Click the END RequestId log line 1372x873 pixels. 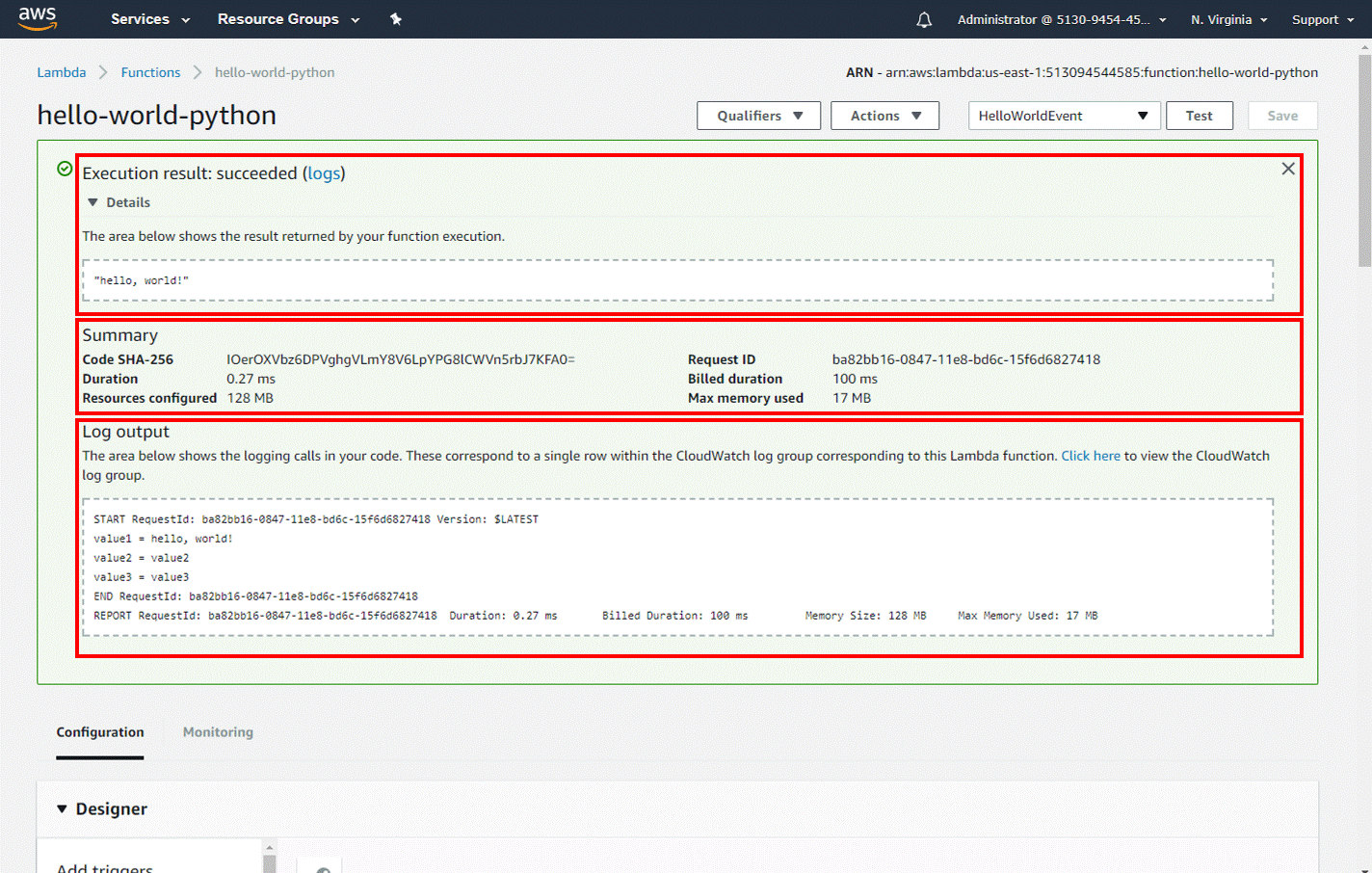tap(255, 596)
